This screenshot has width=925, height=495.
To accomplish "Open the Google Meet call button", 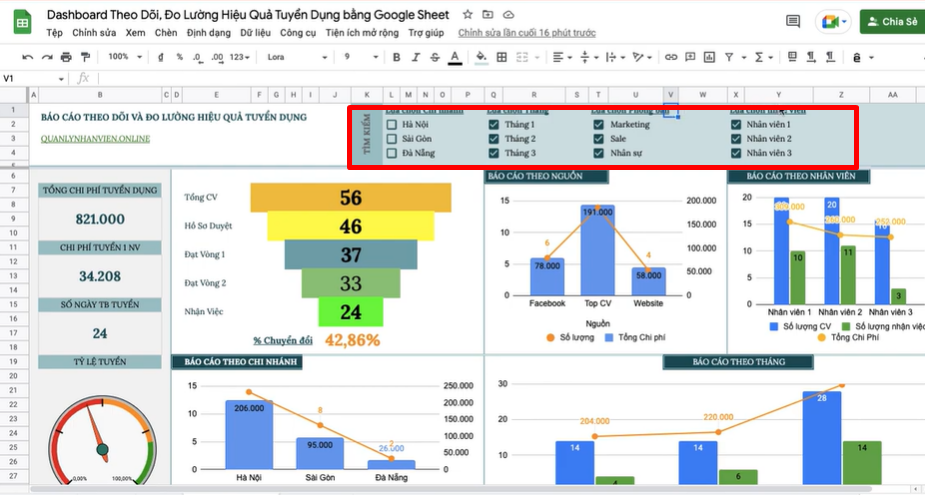I will point(834,22).
